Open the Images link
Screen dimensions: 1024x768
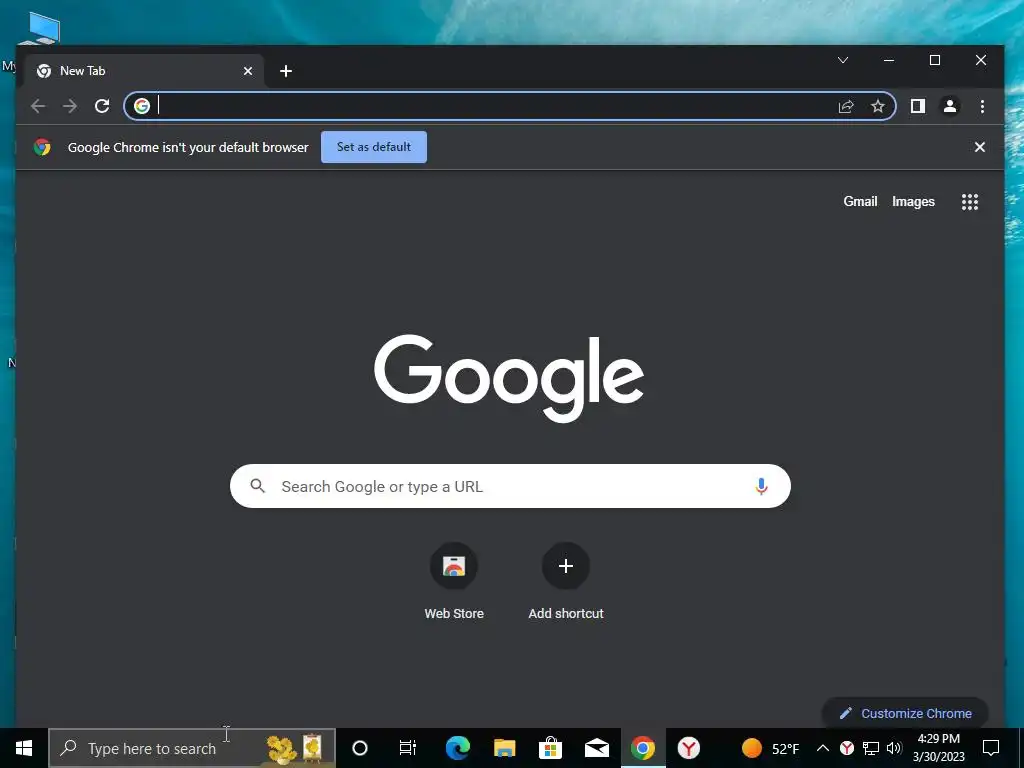pyautogui.click(x=913, y=202)
